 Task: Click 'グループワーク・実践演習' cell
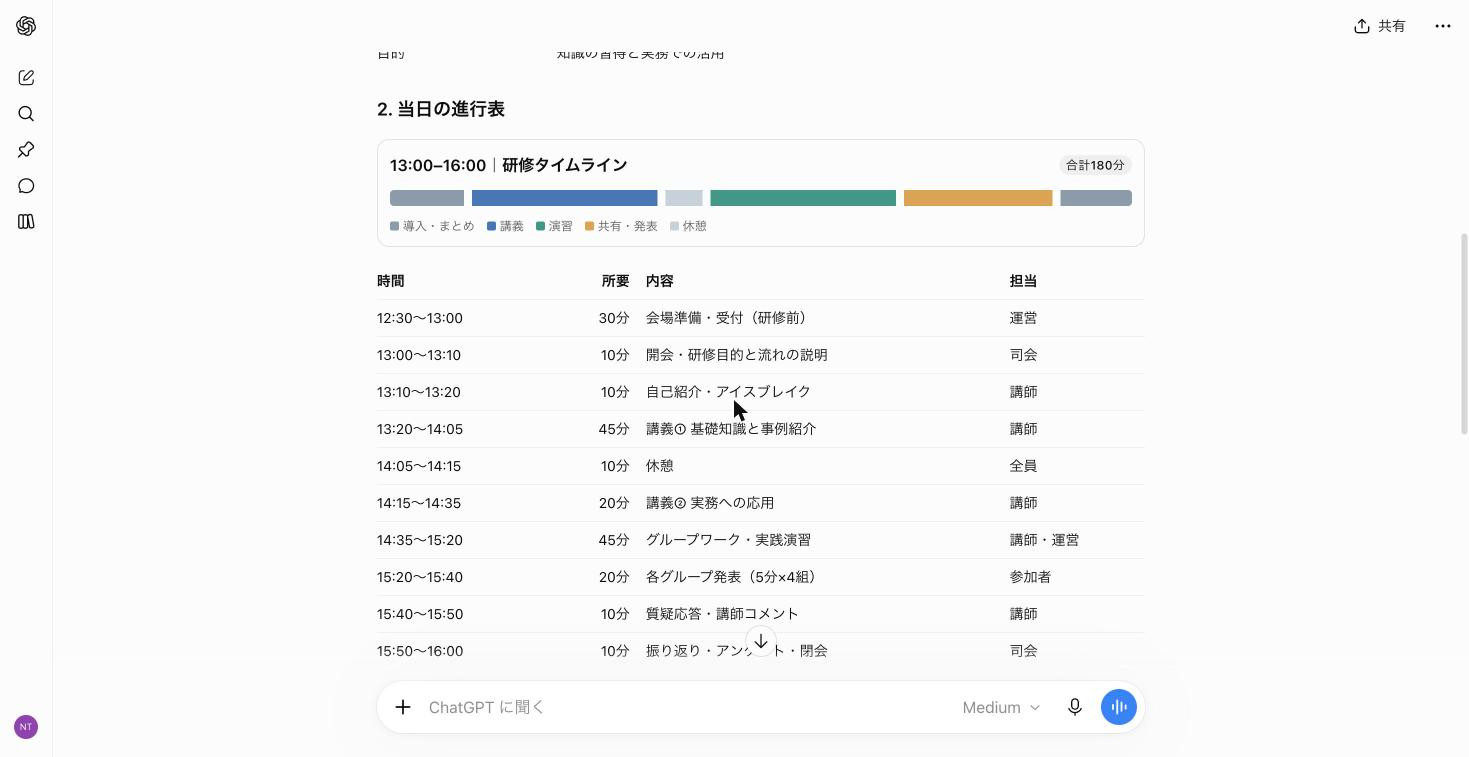tap(729, 540)
